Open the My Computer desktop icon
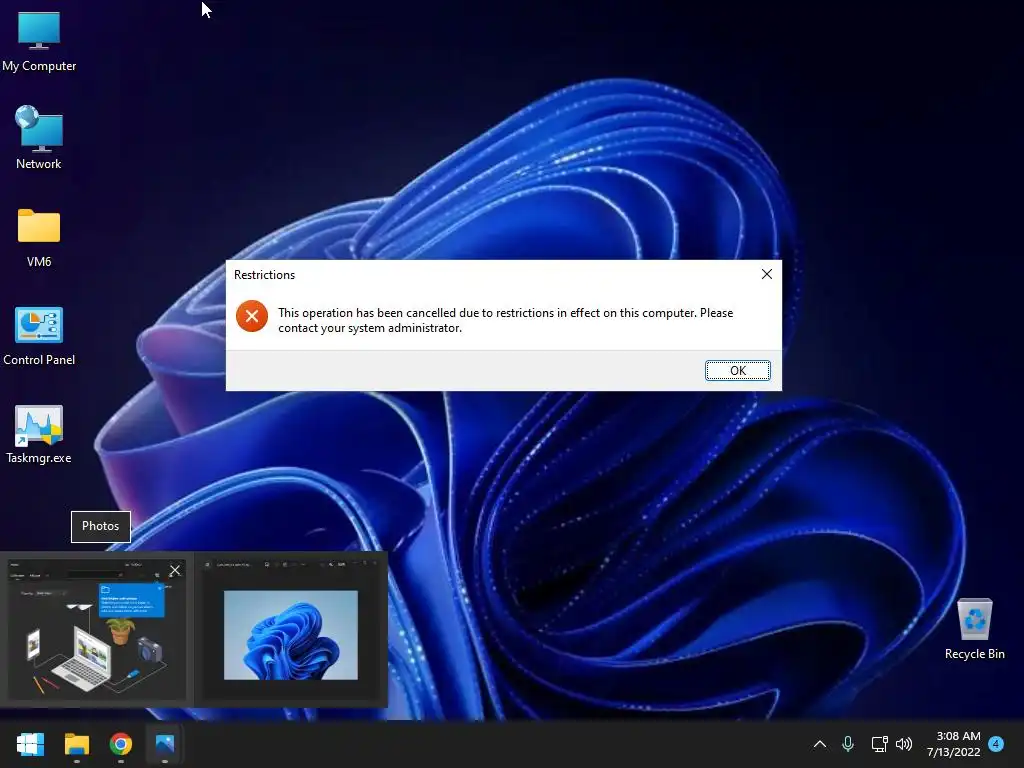This screenshot has height=768, width=1024. click(x=39, y=41)
